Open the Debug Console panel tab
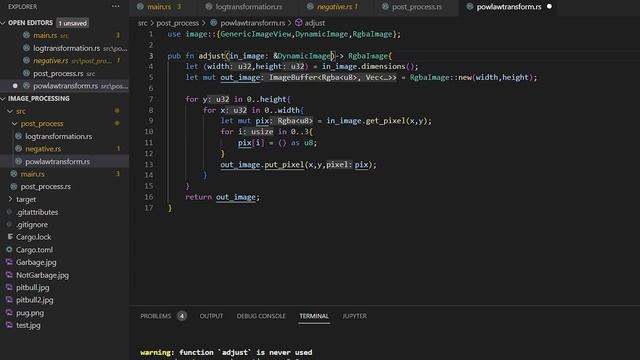The height and width of the screenshot is (360, 640). pos(261,316)
